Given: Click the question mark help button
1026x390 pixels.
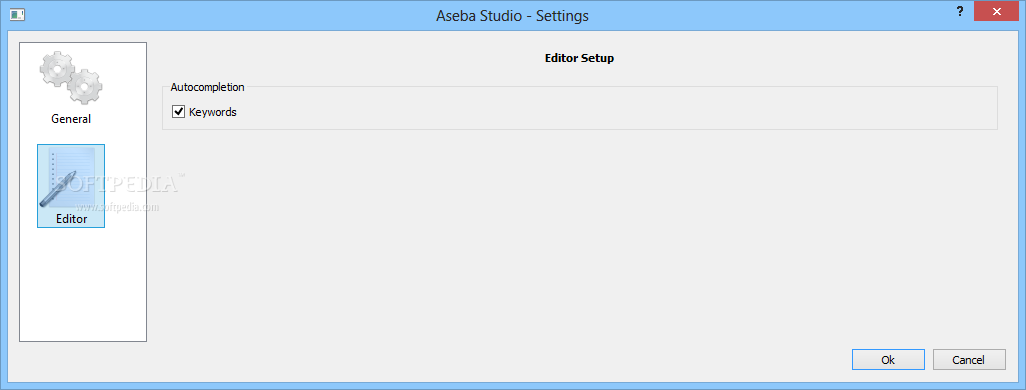Looking at the screenshot, I should tap(960, 11).
